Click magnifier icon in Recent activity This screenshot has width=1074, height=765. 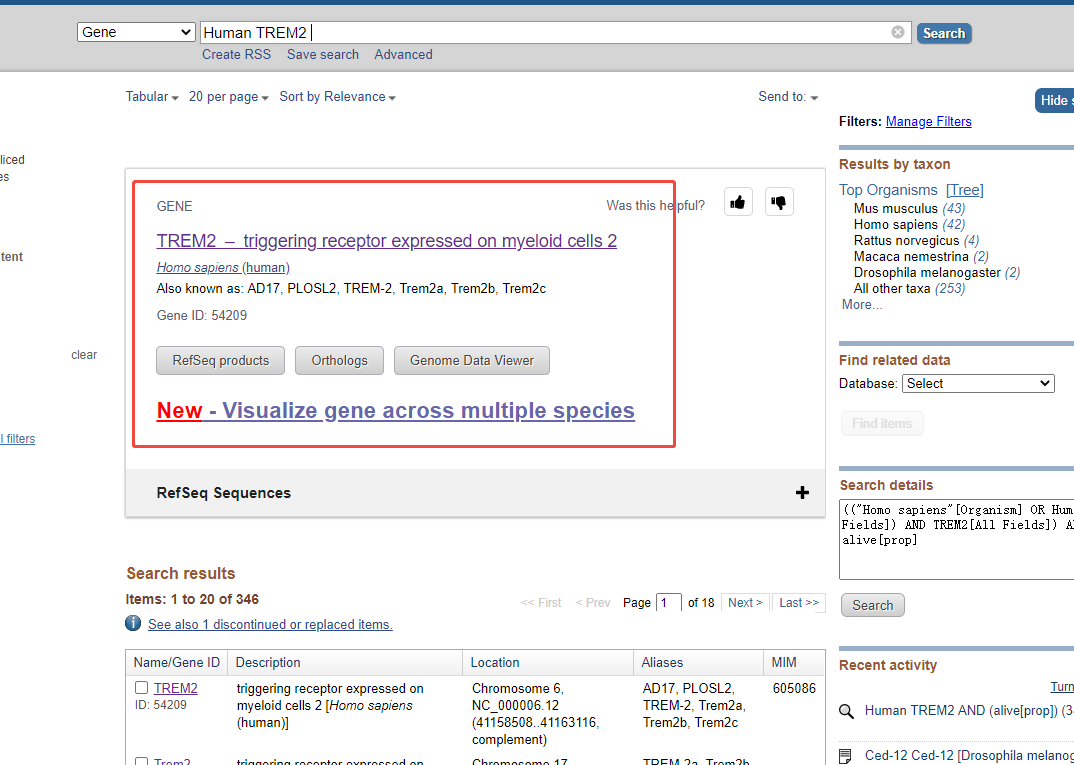[847, 711]
